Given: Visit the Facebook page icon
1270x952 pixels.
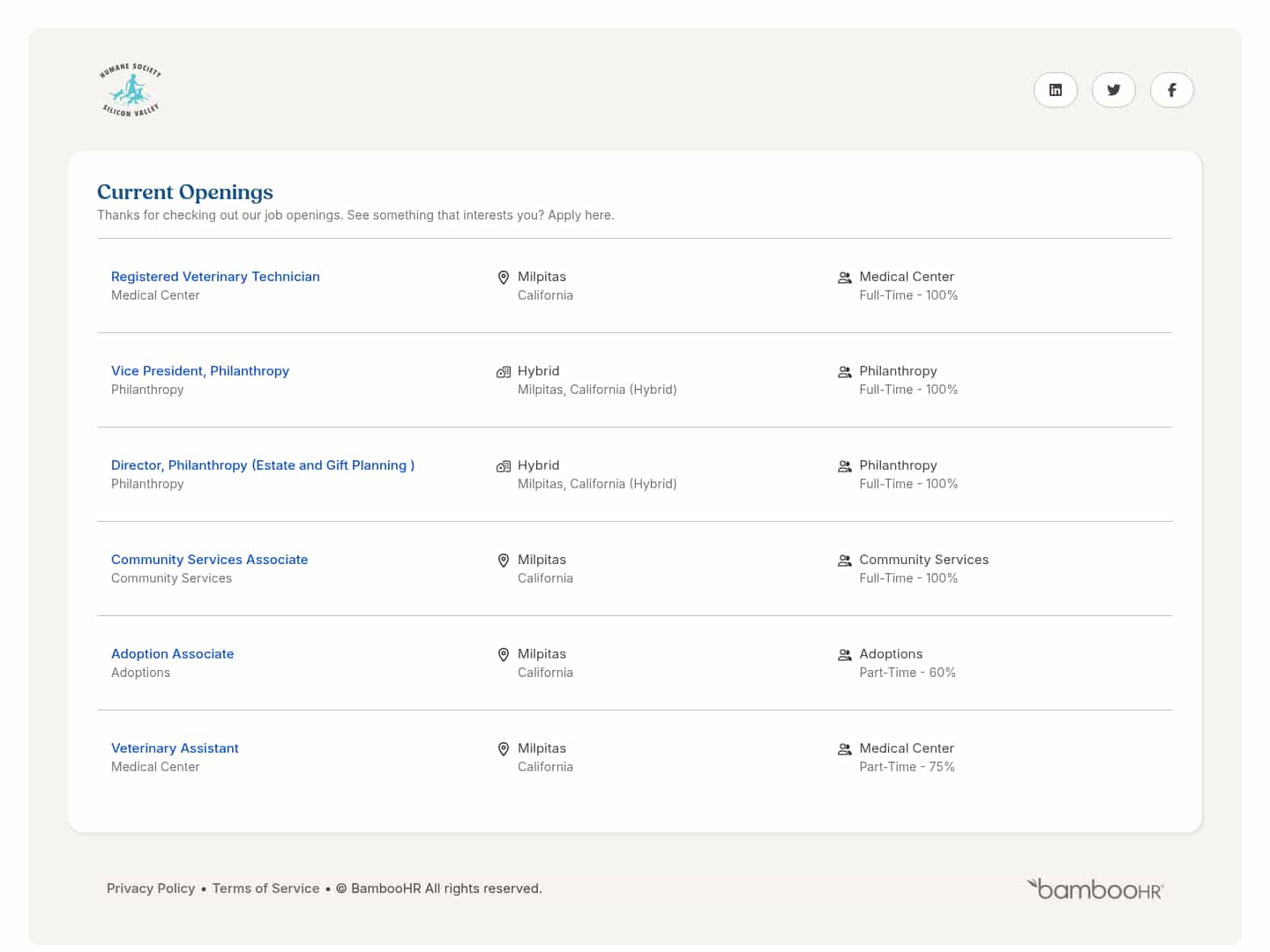Looking at the screenshot, I should click(1171, 90).
